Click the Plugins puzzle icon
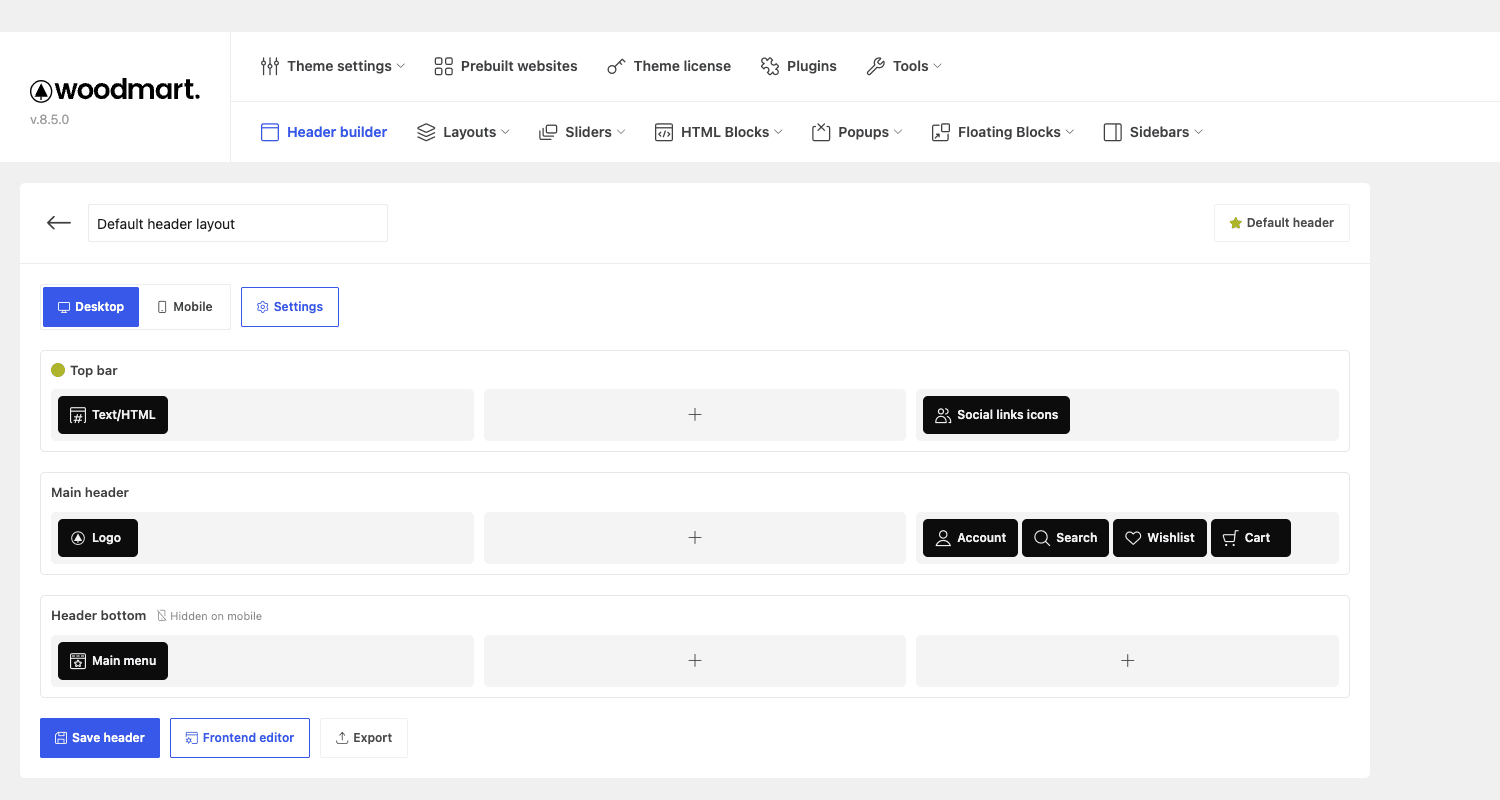 coord(769,66)
